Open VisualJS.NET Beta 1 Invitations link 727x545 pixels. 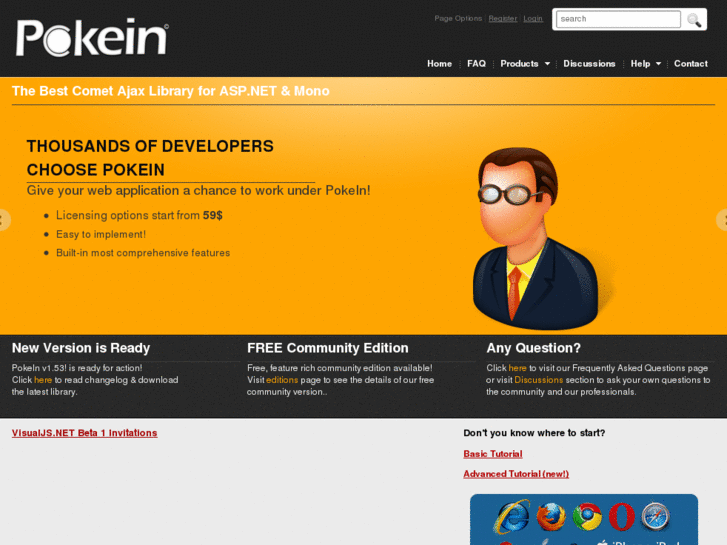[84, 433]
